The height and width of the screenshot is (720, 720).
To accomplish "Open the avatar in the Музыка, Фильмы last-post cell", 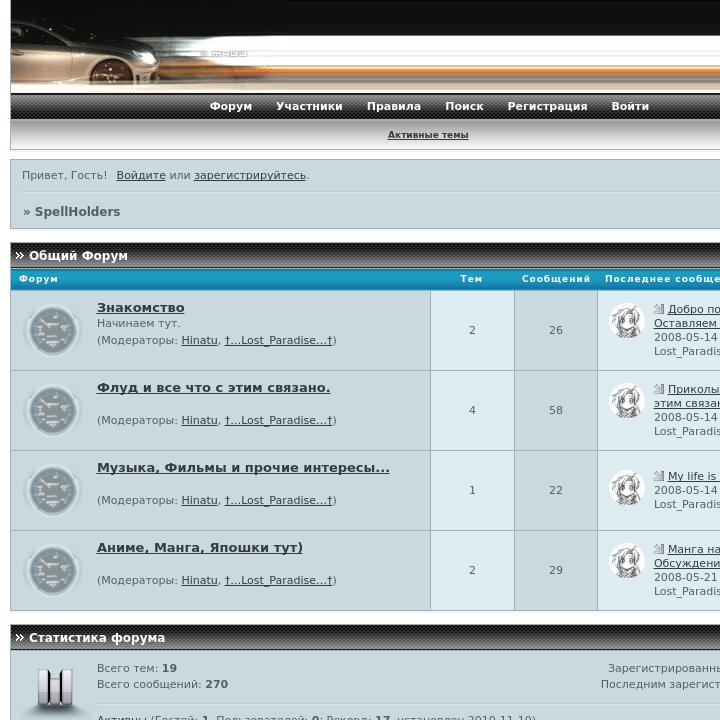I will pyautogui.click(x=627, y=488).
